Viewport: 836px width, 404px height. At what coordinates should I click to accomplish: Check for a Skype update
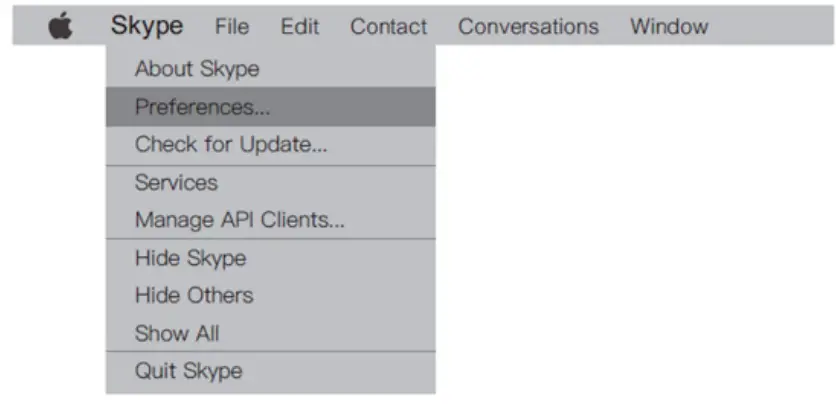[231, 144]
